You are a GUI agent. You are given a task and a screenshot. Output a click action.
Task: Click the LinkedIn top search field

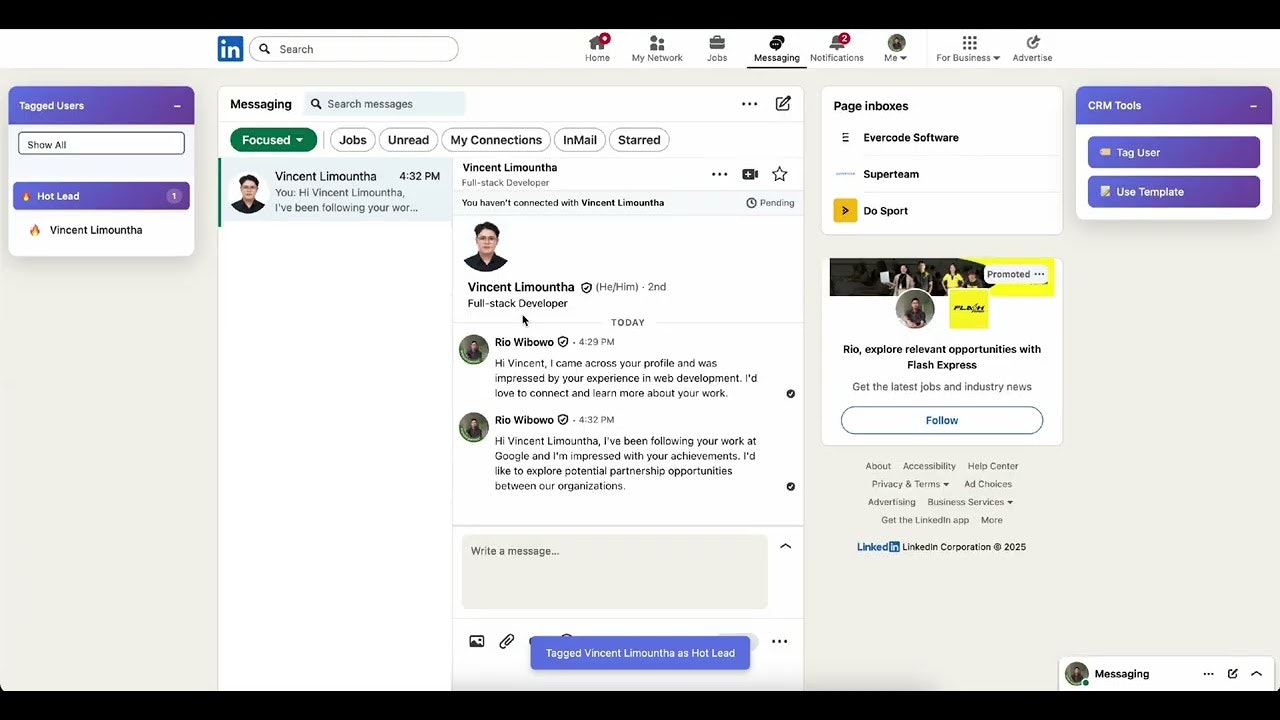coord(354,49)
